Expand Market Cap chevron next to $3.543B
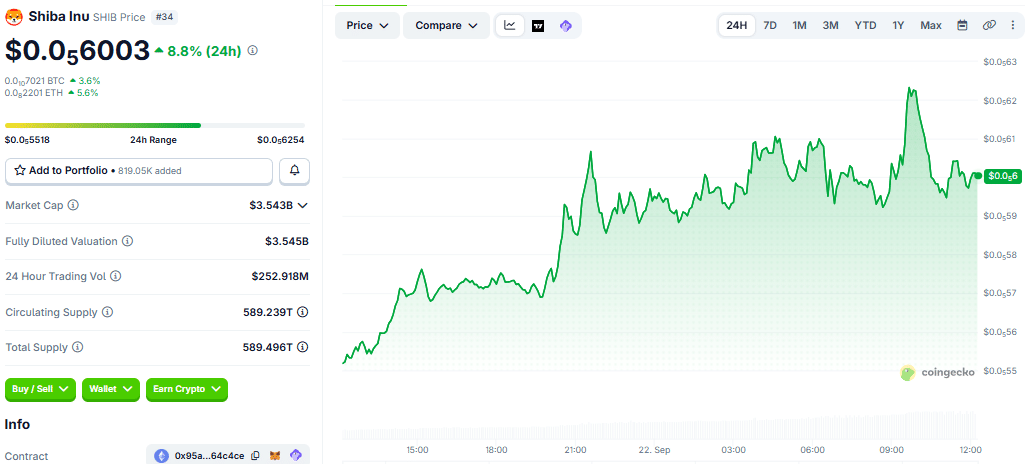The image size is (1032, 464). 303,205
